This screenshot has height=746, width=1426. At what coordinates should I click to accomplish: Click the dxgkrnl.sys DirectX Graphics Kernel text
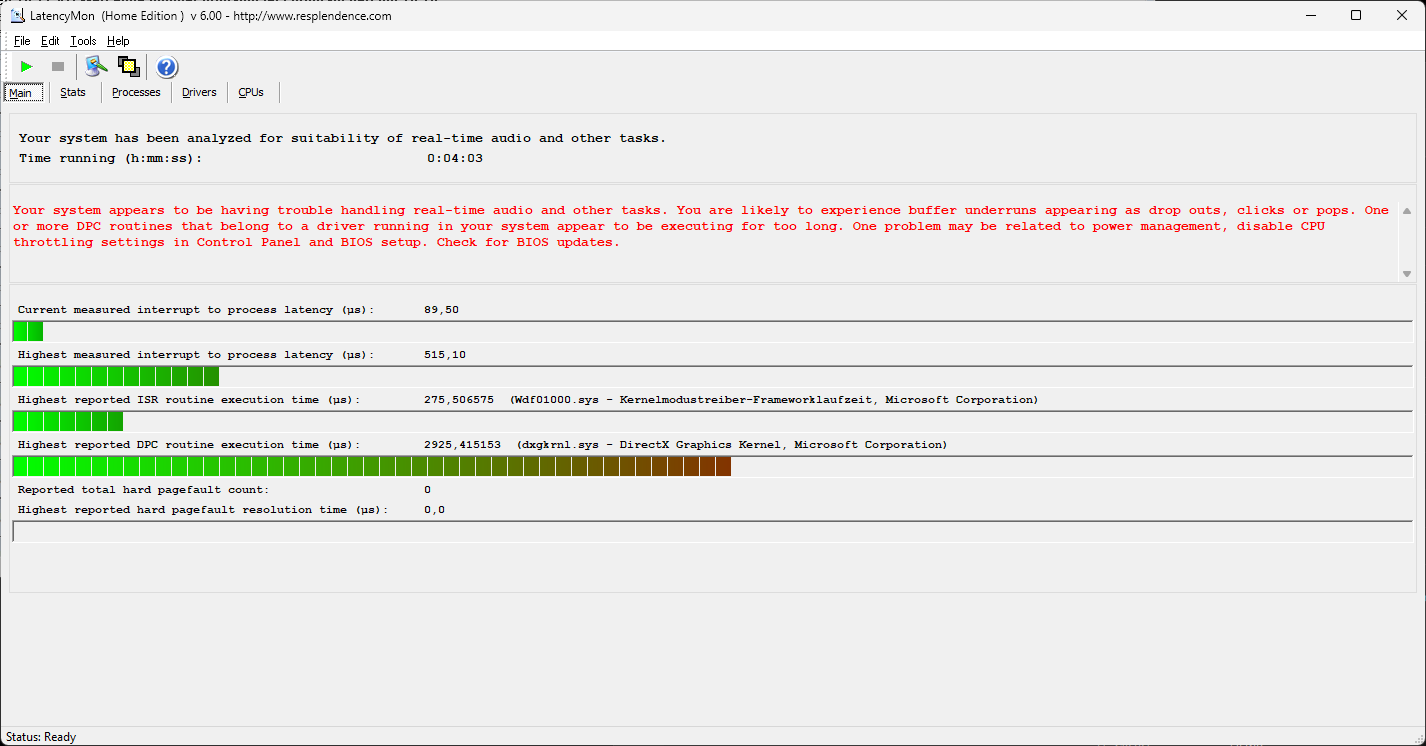click(732, 445)
